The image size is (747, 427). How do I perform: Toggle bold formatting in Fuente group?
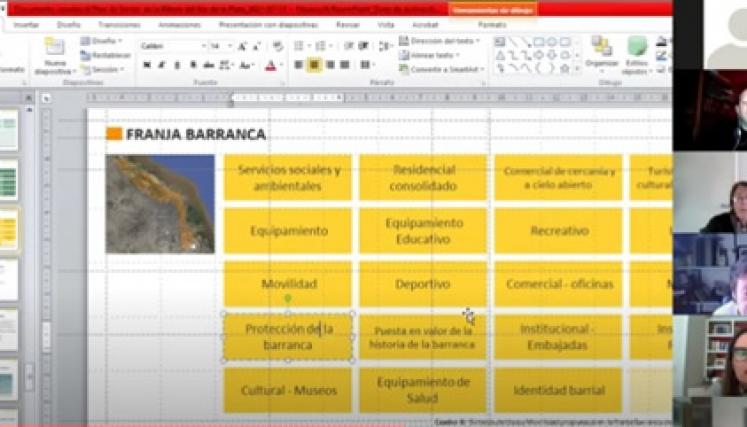(x=146, y=65)
